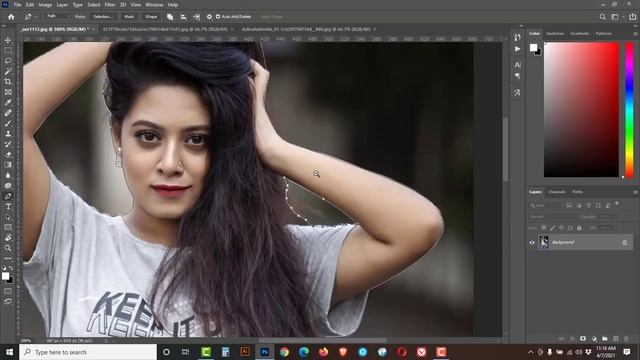Toggle lock all padlock in Layers panel
This screenshot has height=360, width=640.
click(x=579, y=228)
